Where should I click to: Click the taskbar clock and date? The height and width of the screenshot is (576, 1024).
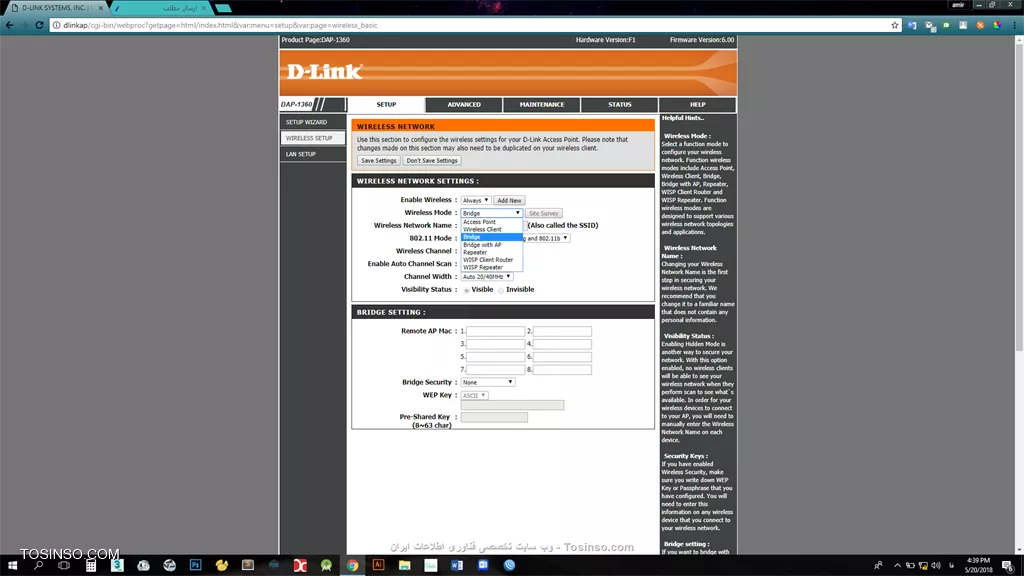pyautogui.click(x=978, y=565)
